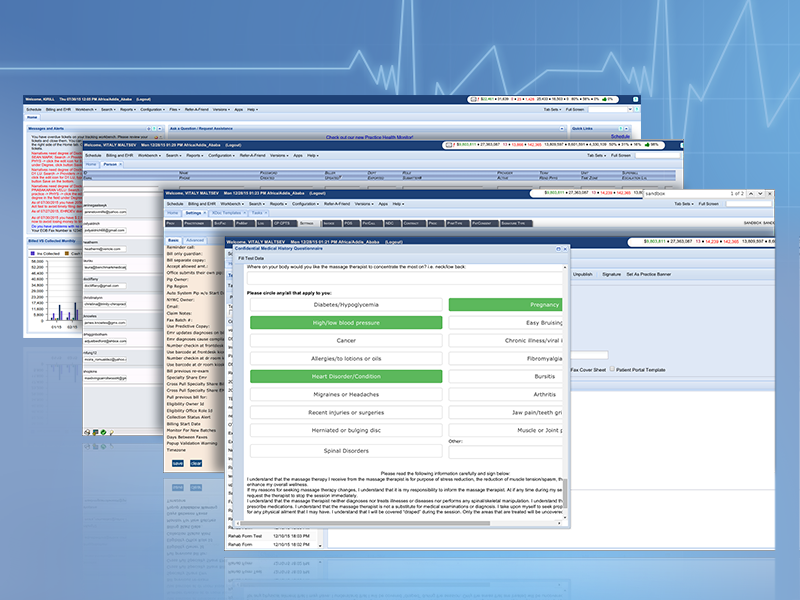Click Set As Practice Banner
This screenshot has height=600, width=800.
[648, 274]
